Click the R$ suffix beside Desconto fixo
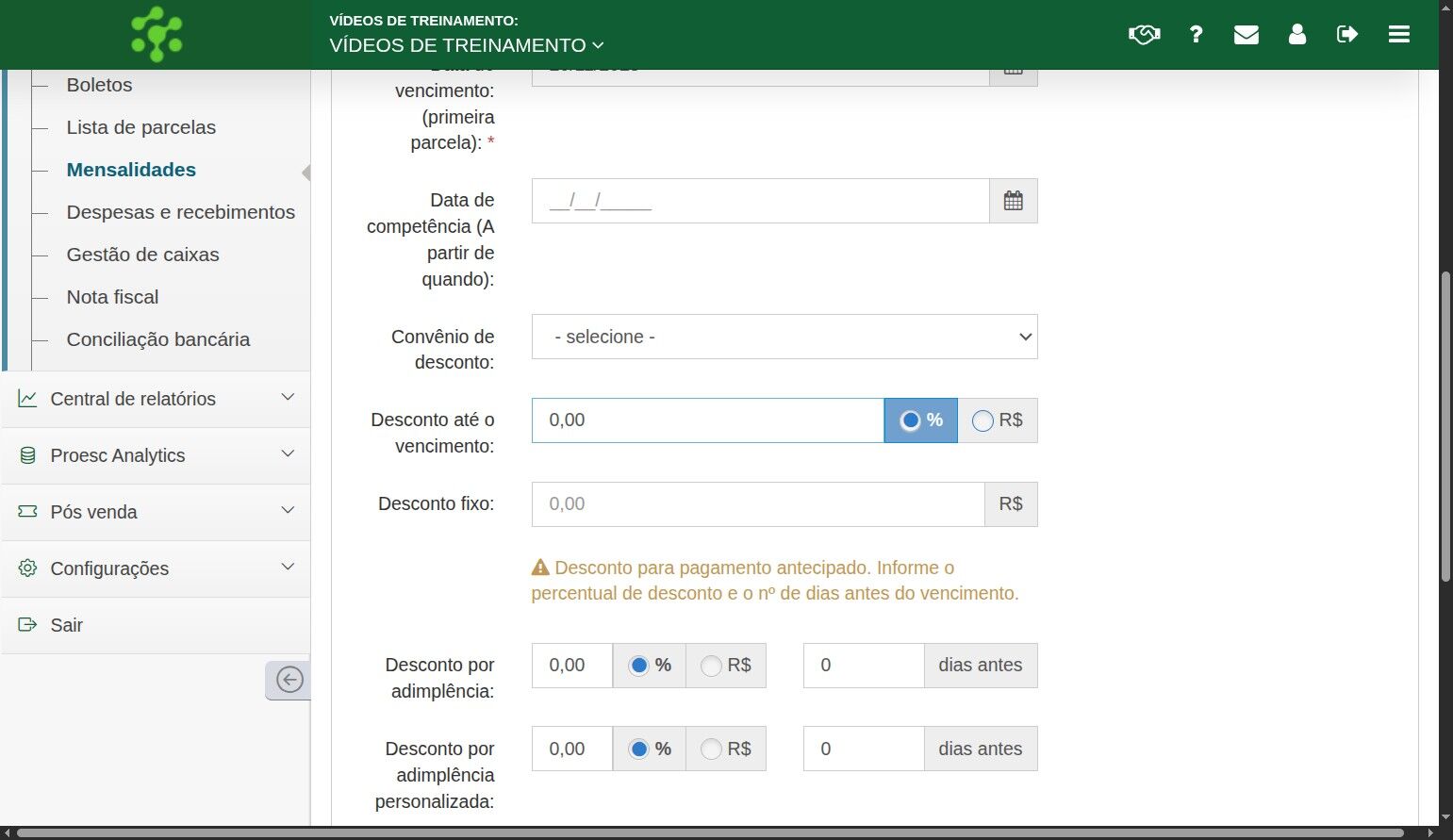Viewport: 1453px width, 840px height. click(x=1011, y=504)
